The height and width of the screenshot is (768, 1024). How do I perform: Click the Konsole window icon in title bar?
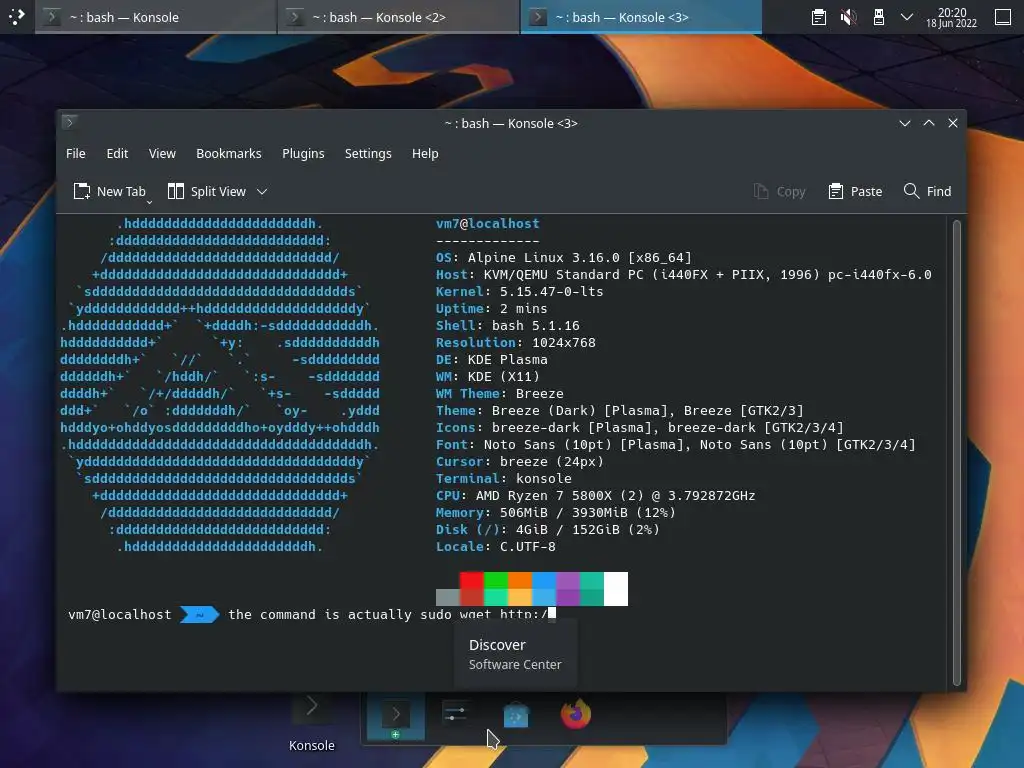pyautogui.click(x=70, y=122)
